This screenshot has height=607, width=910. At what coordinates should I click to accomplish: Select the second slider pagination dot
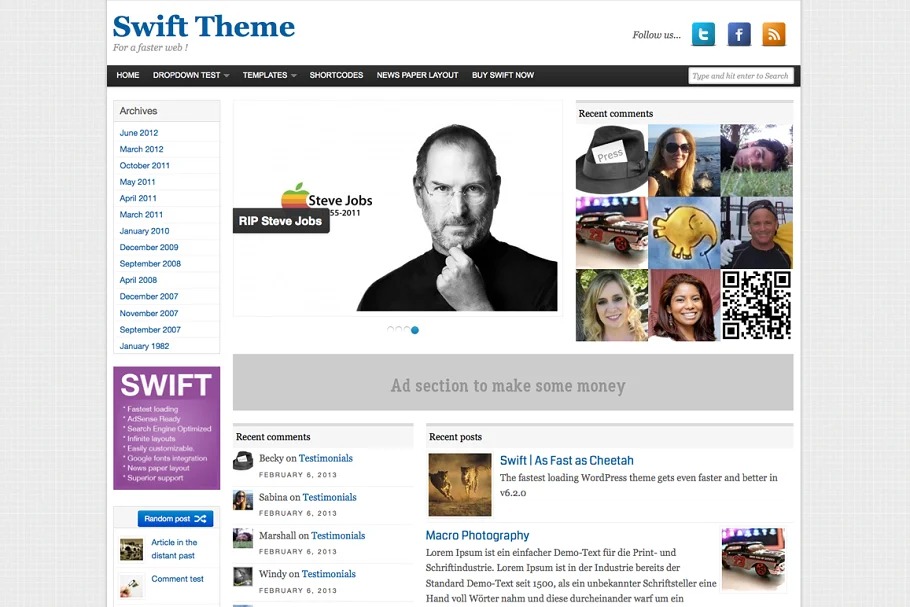point(399,330)
